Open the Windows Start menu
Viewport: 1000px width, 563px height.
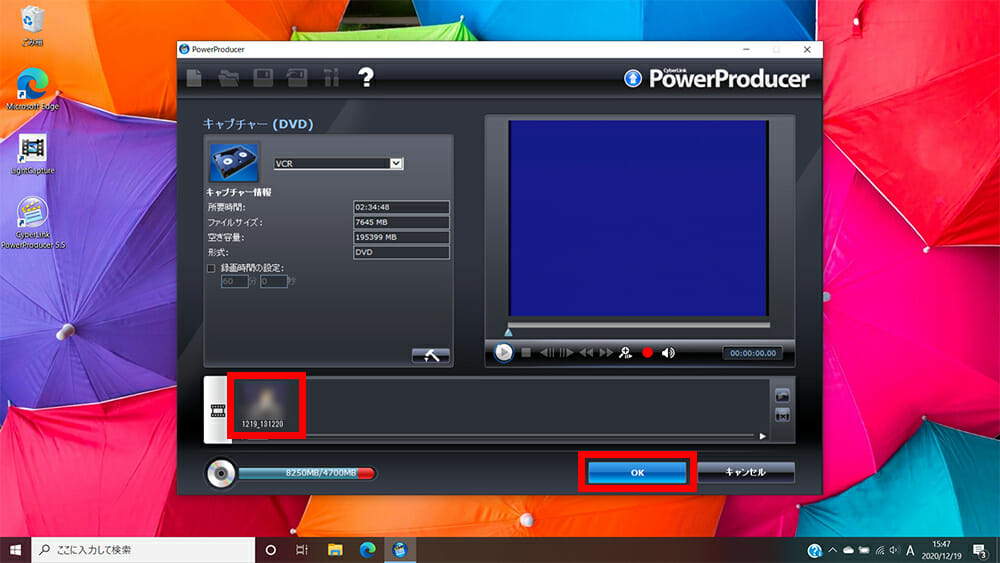click(15, 550)
